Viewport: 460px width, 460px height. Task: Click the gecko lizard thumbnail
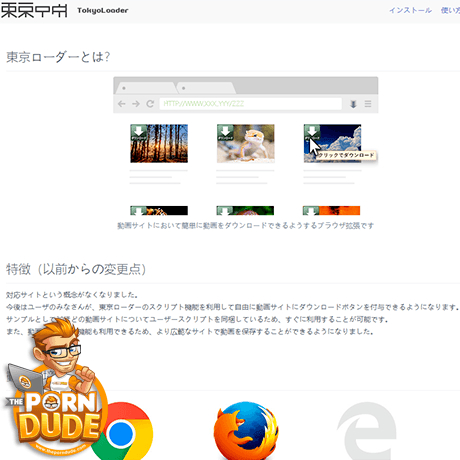pos(246,144)
